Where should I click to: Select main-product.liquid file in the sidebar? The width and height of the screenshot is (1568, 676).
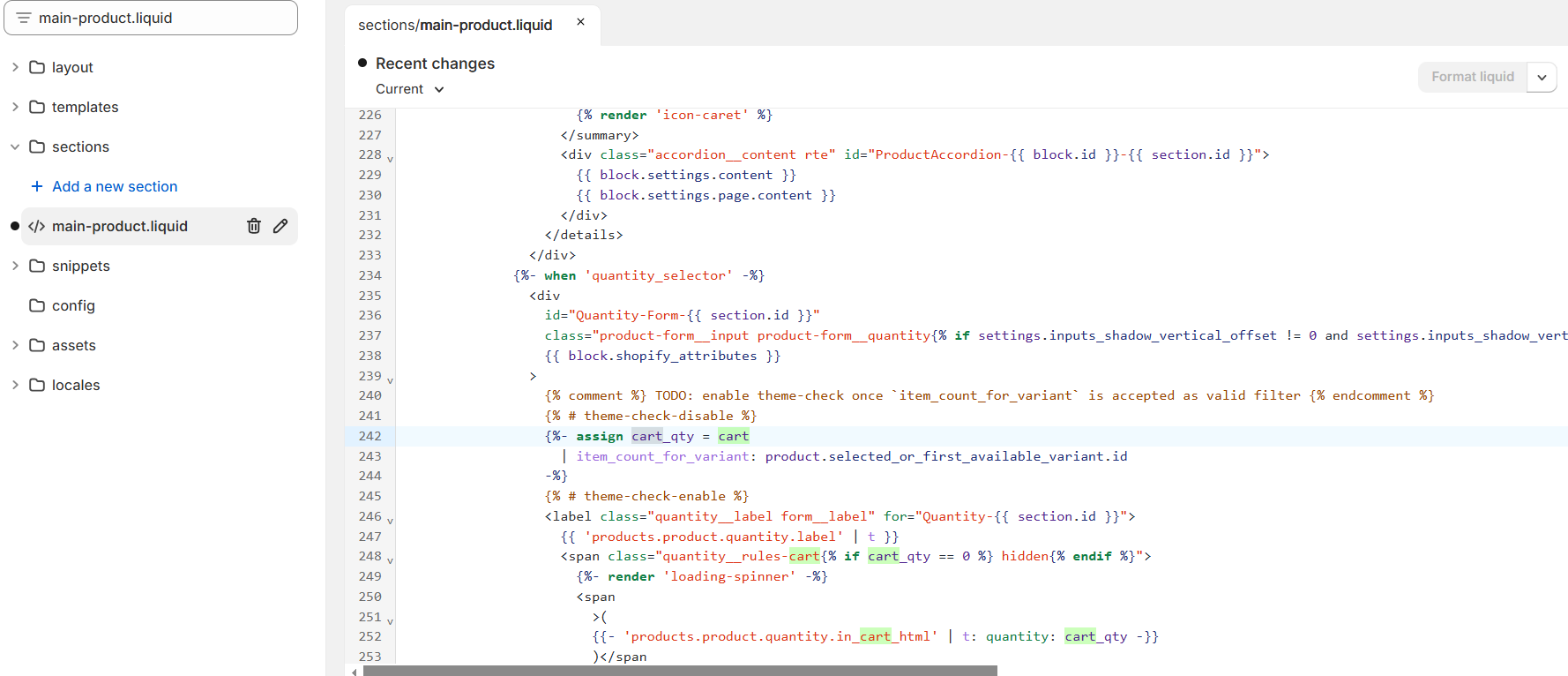coord(159,226)
